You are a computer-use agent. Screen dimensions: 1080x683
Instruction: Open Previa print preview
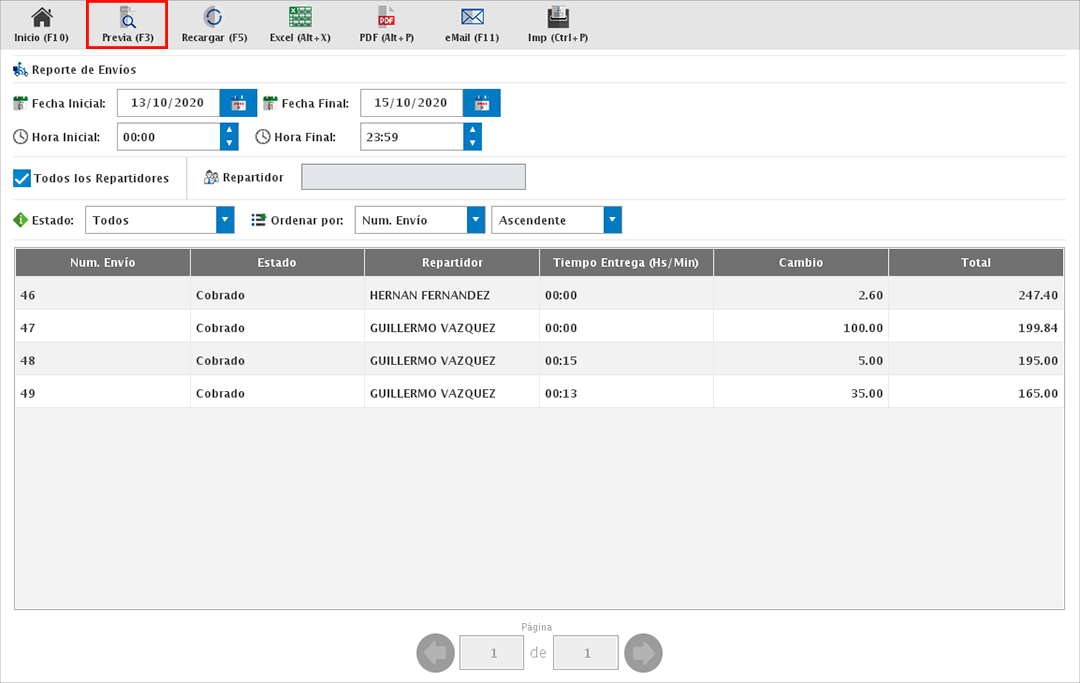click(x=127, y=25)
